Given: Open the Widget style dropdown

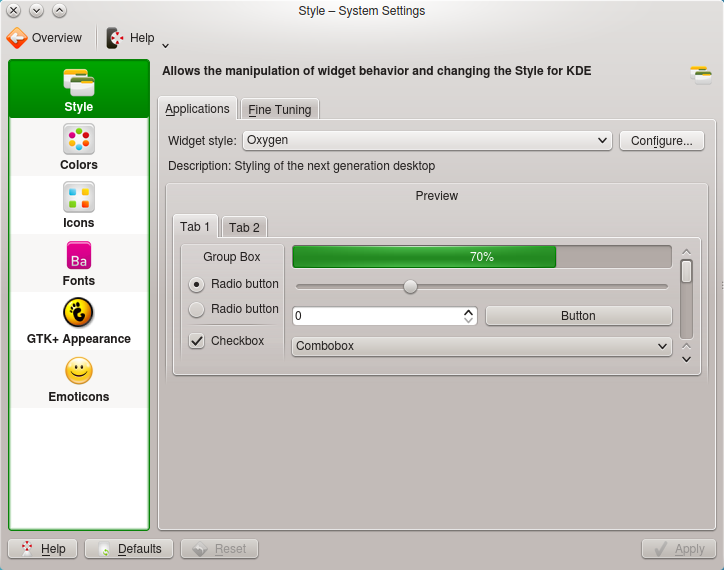Looking at the screenshot, I should [427, 140].
